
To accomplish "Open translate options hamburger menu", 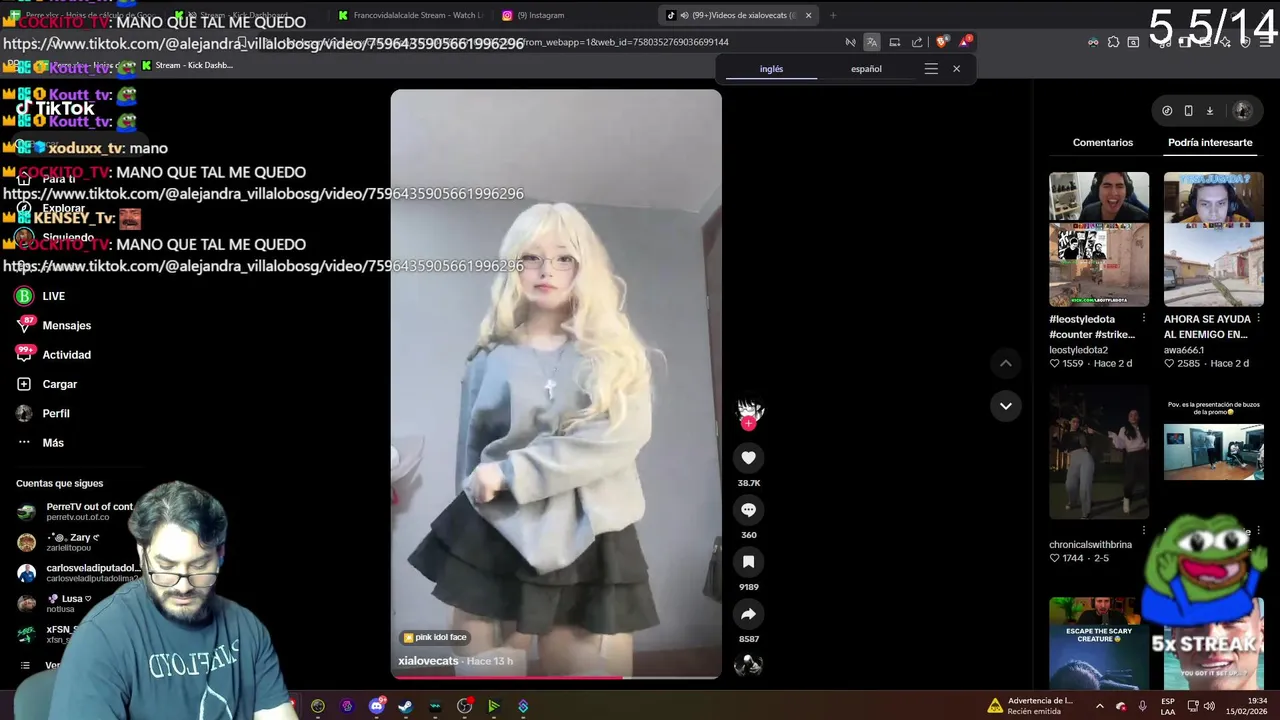I will pyautogui.click(x=931, y=69).
